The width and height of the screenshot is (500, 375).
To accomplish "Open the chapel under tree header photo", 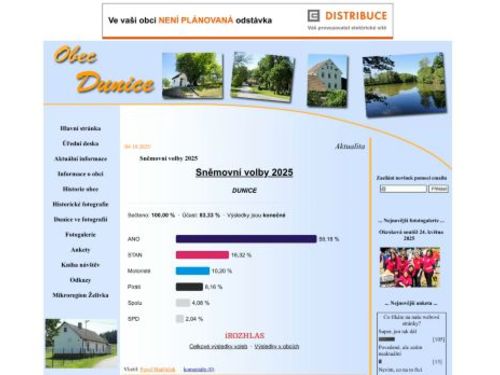I will pyautogui.click(x=193, y=75).
